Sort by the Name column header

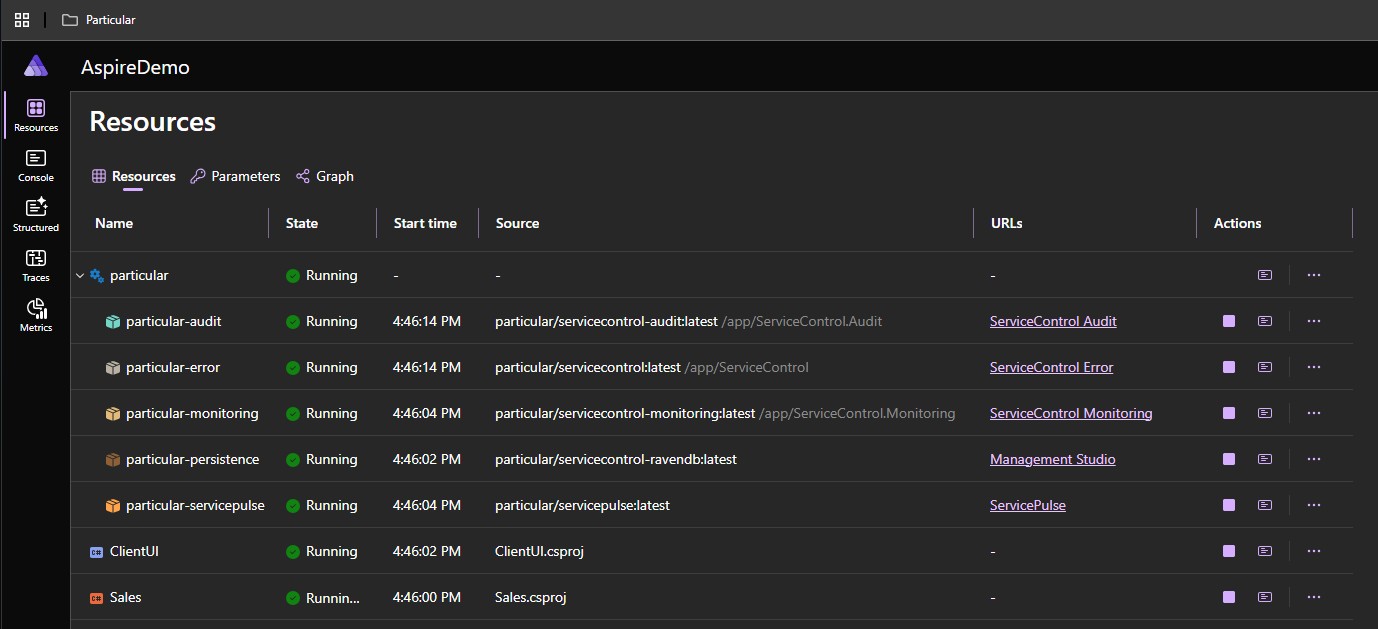pos(114,223)
